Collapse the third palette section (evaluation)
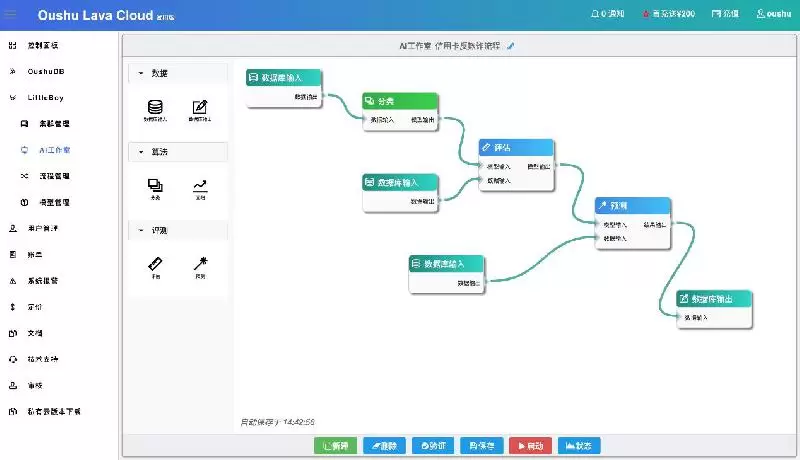Screen dimensions: 800x460 coord(140,230)
